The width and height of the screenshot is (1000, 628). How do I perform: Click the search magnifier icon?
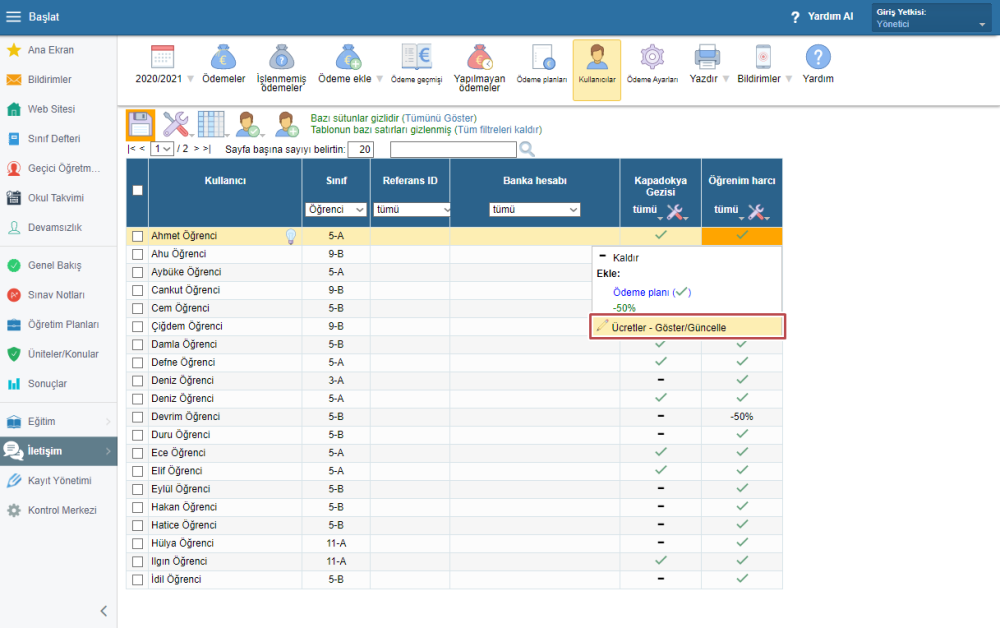point(526,149)
